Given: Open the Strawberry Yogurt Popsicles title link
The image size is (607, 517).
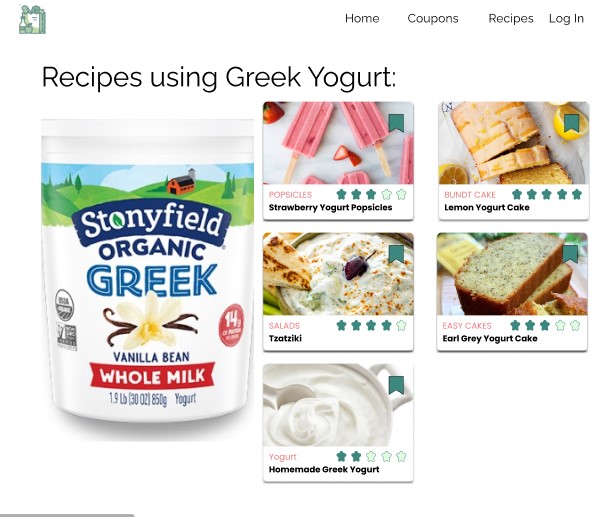Looking at the screenshot, I should pos(330,207).
